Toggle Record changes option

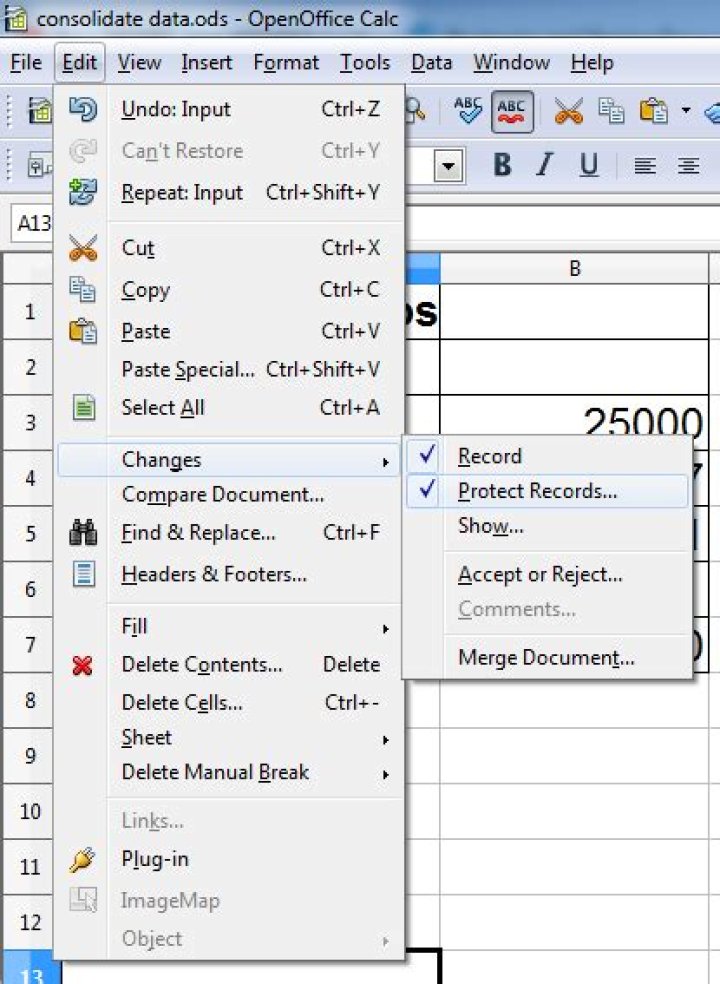(489, 456)
